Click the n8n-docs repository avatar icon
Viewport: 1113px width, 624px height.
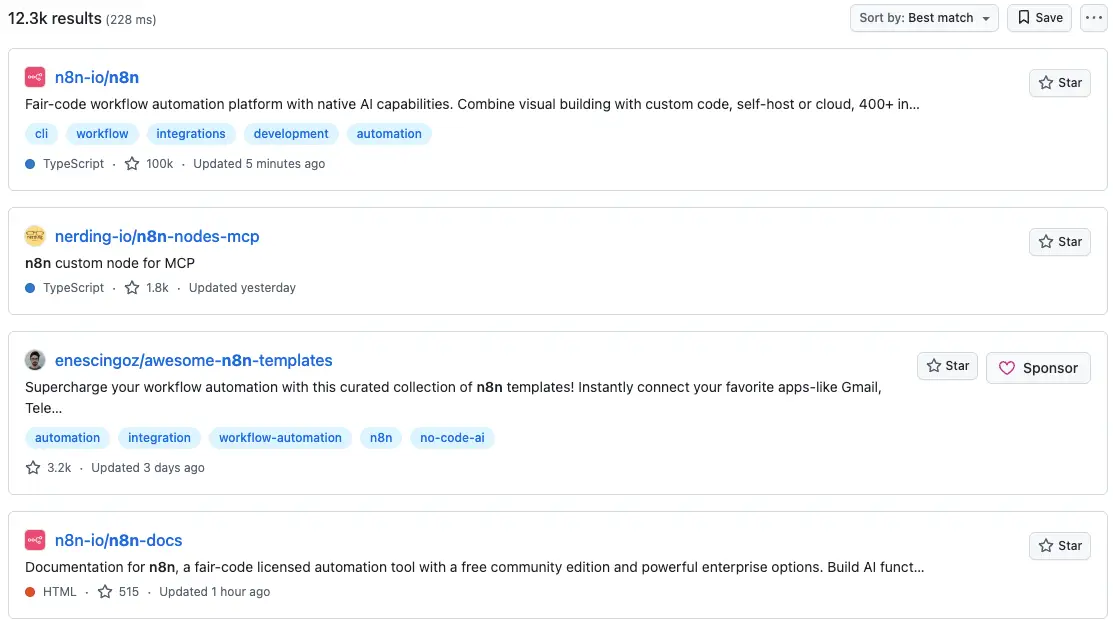pyautogui.click(x=35, y=540)
